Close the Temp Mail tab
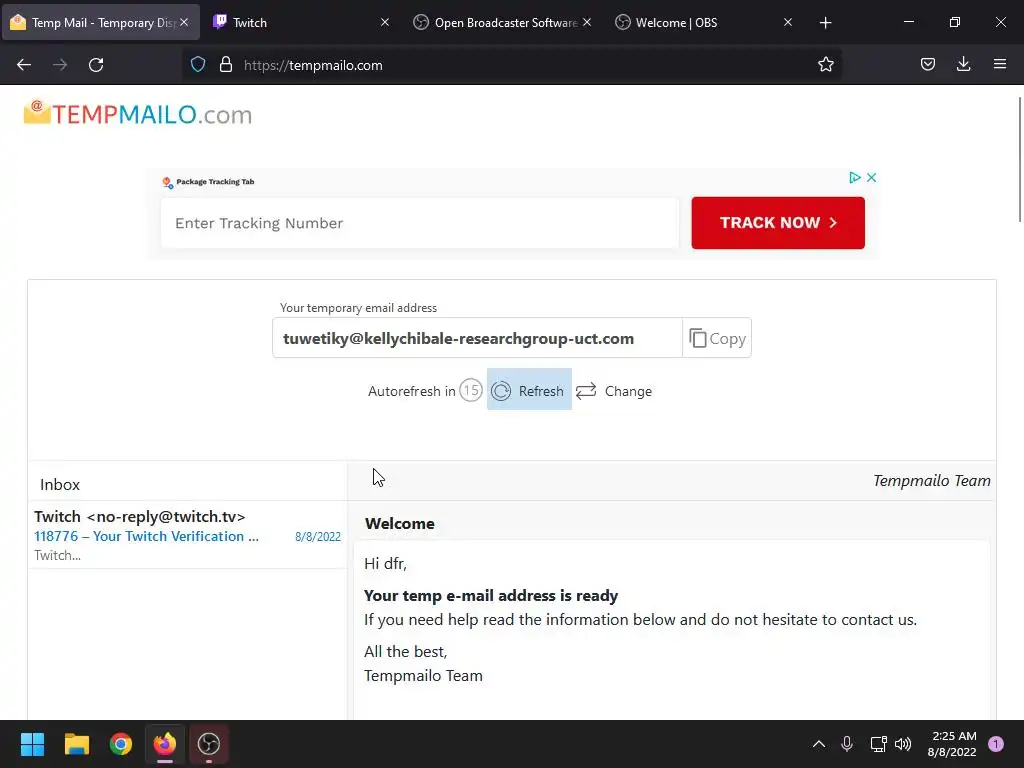This screenshot has width=1024, height=768. 184,22
